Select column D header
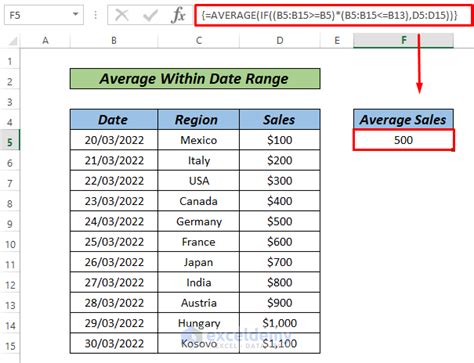Image resolution: width=474 pixels, height=363 pixels. click(x=280, y=41)
